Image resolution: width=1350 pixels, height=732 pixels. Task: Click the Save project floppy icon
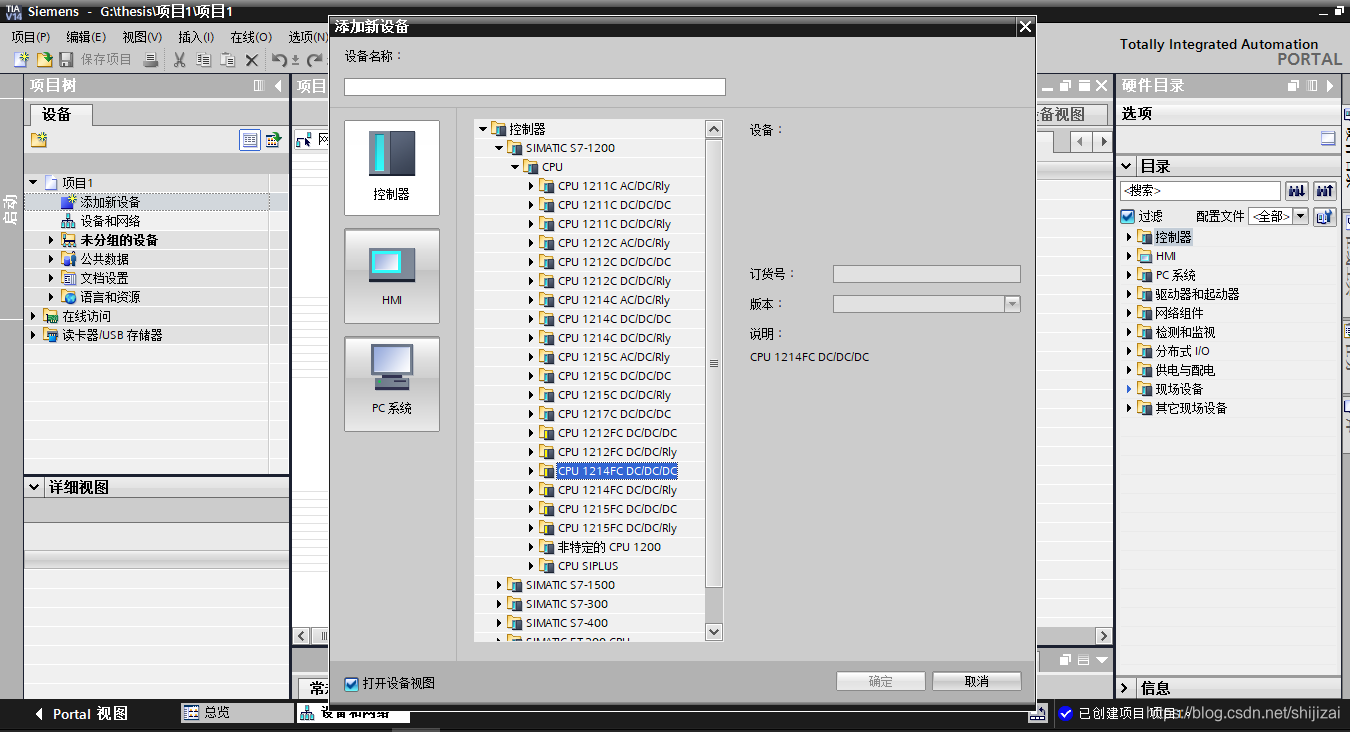(66, 60)
